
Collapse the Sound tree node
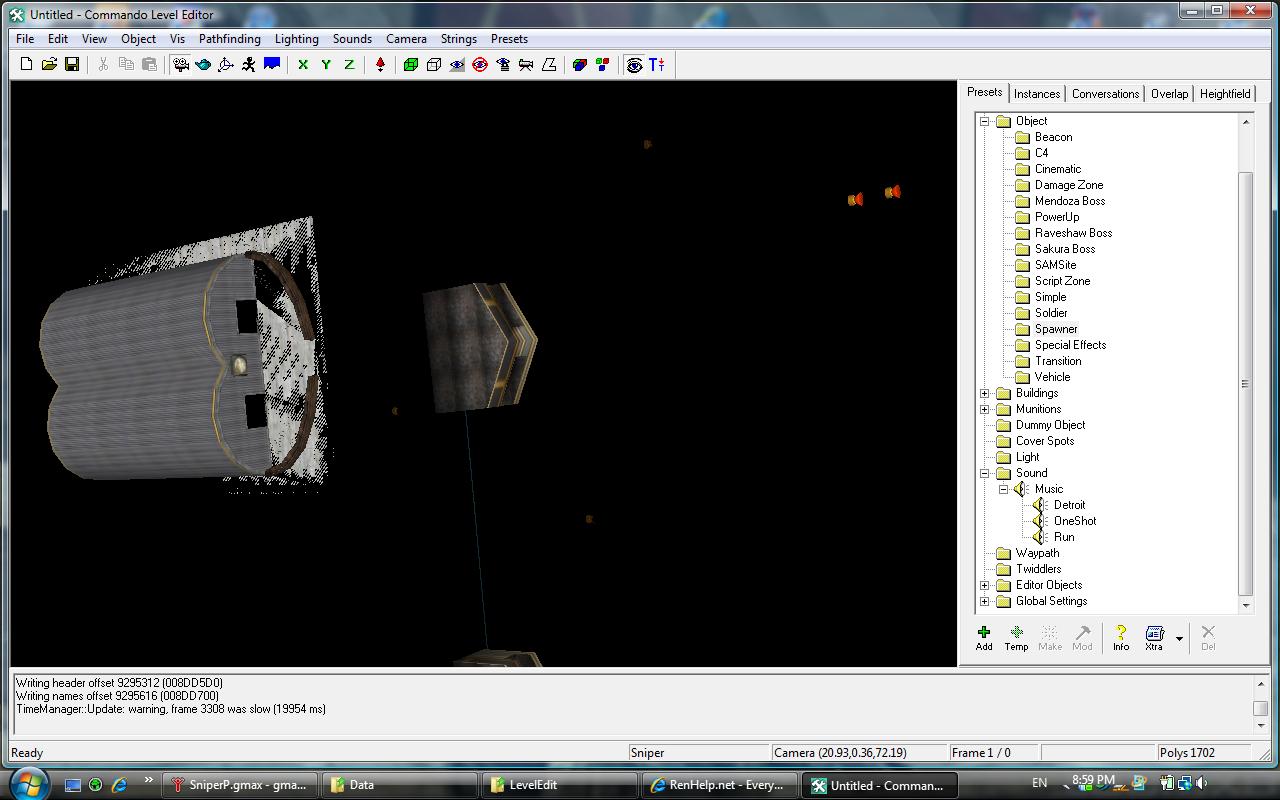point(985,473)
